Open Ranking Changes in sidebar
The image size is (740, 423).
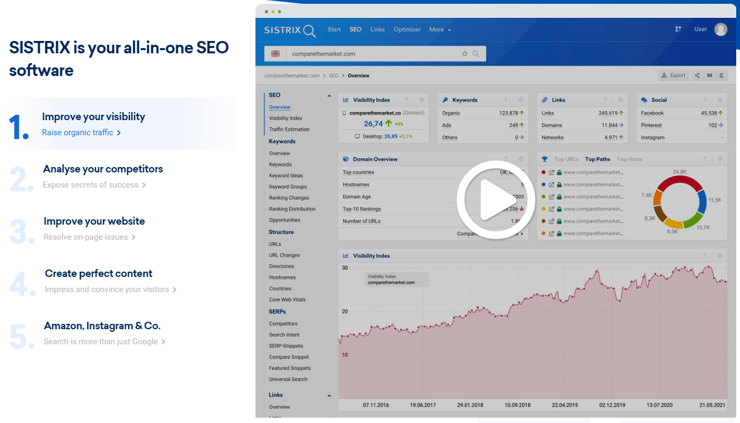pyautogui.click(x=289, y=198)
